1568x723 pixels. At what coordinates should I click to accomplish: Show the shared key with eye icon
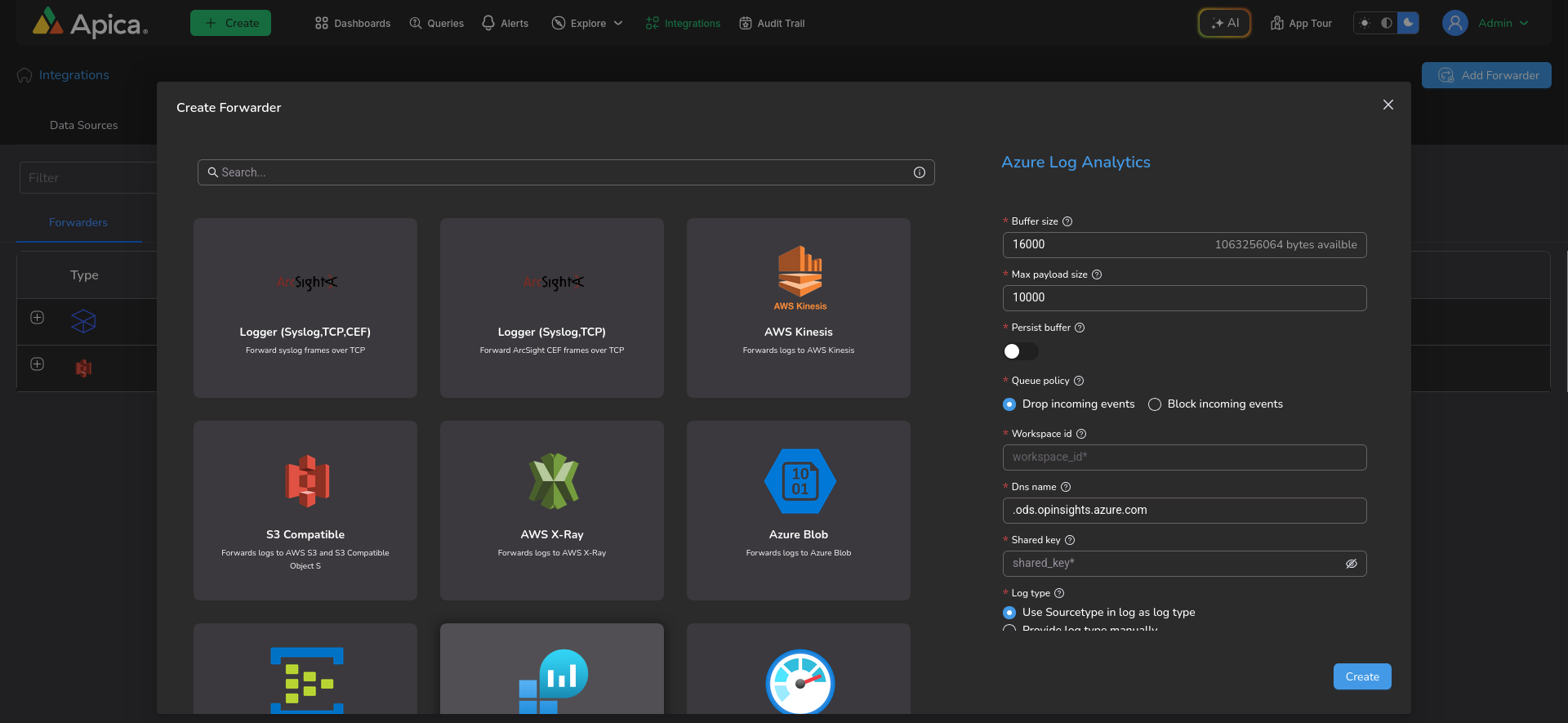tap(1351, 564)
